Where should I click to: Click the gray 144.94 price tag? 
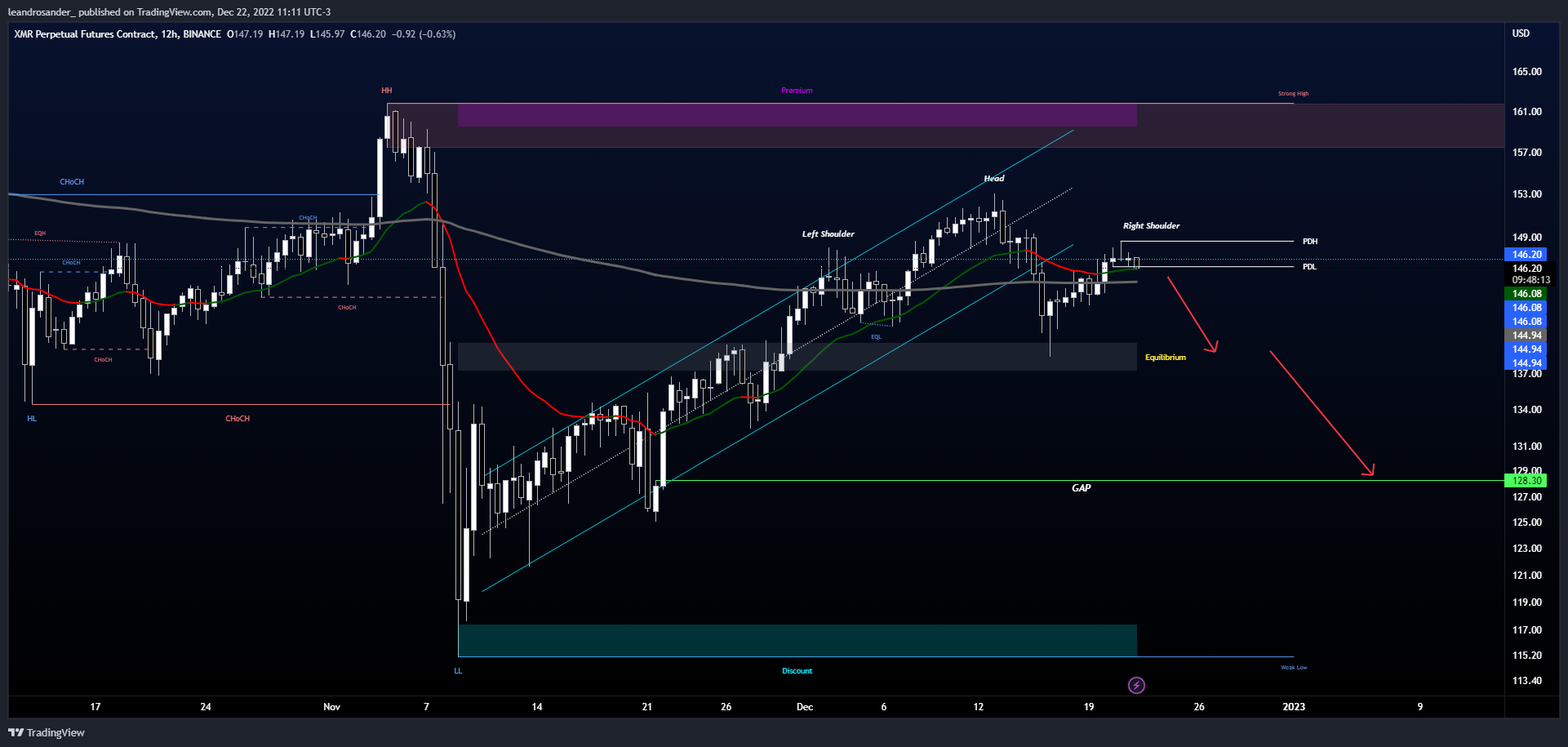pyautogui.click(x=1526, y=336)
